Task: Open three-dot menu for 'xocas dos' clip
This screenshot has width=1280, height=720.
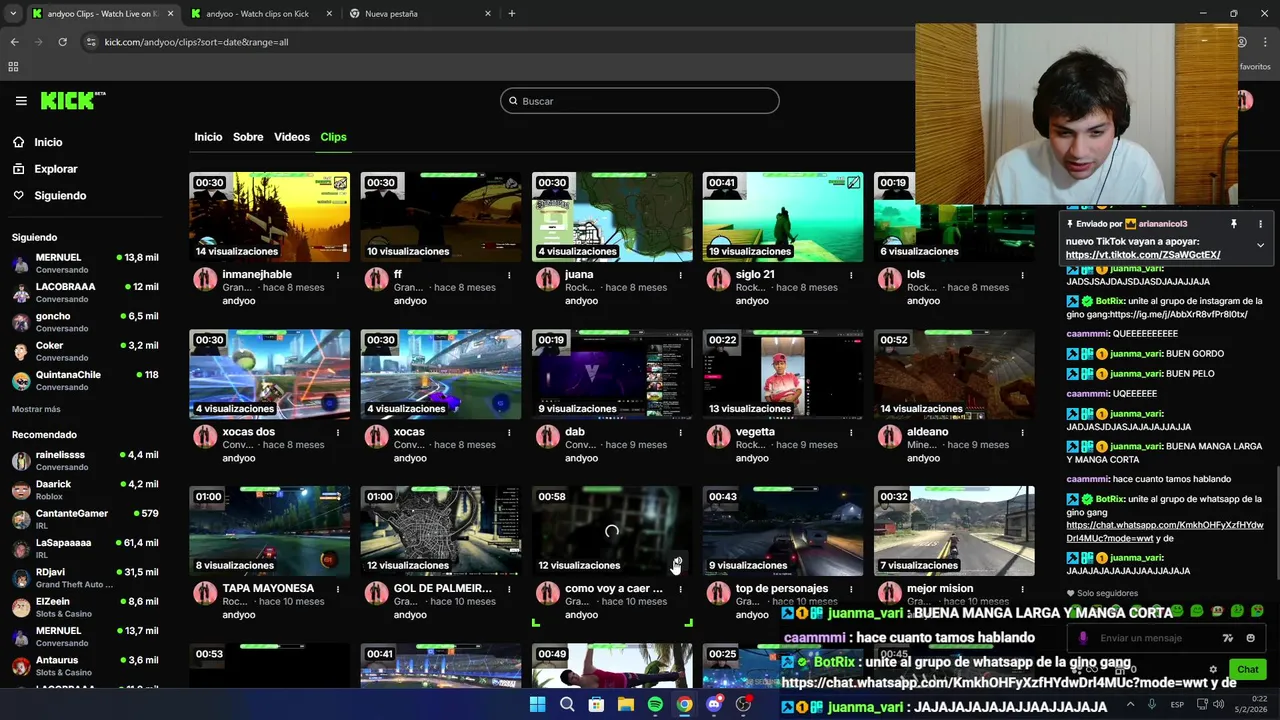Action: (x=338, y=432)
